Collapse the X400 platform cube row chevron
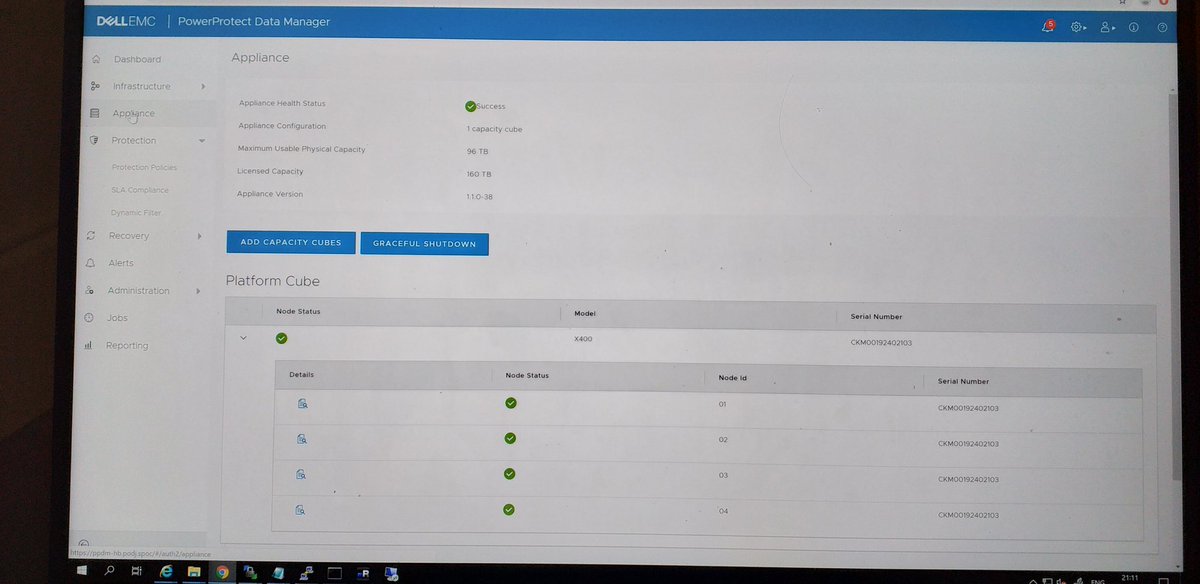This screenshot has height=584, width=1200. pyautogui.click(x=243, y=338)
